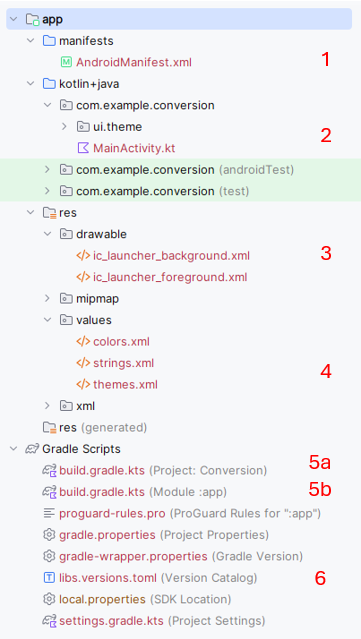The width and height of the screenshot is (361, 639).
Task: Select the Gradle Scripts label
Action: (81, 449)
